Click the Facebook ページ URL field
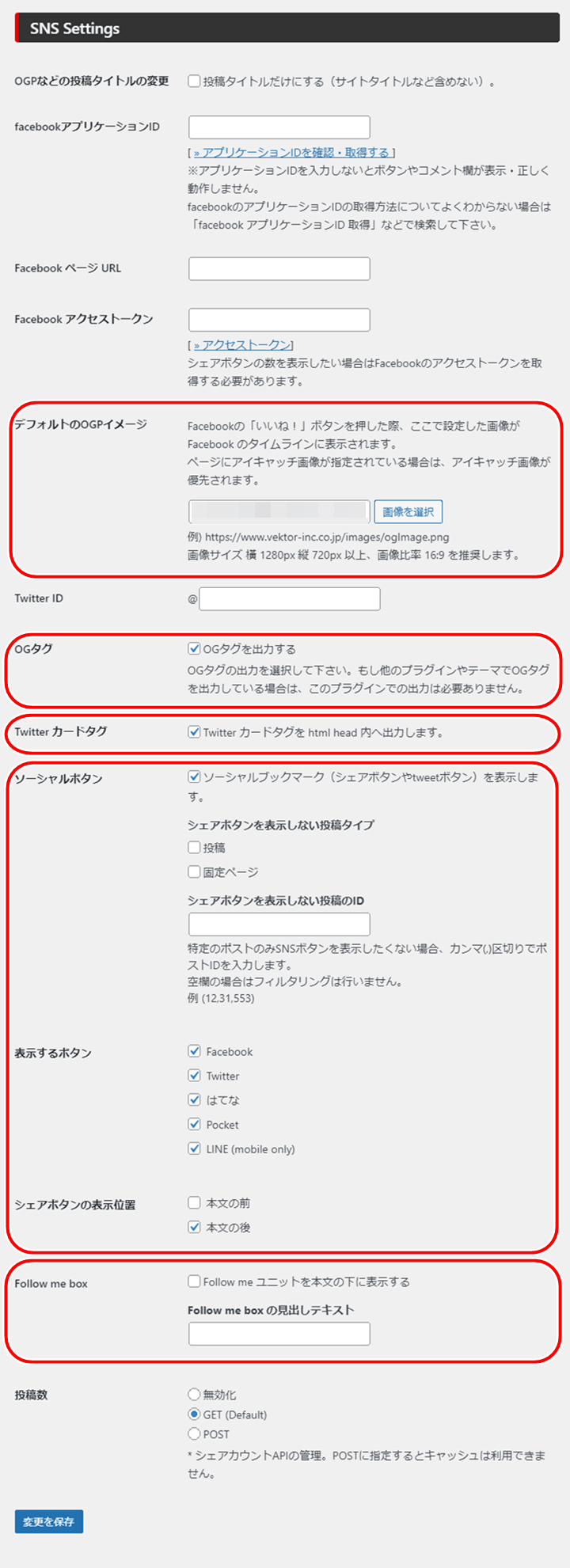570x1568 pixels. pyautogui.click(x=279, y=268)
